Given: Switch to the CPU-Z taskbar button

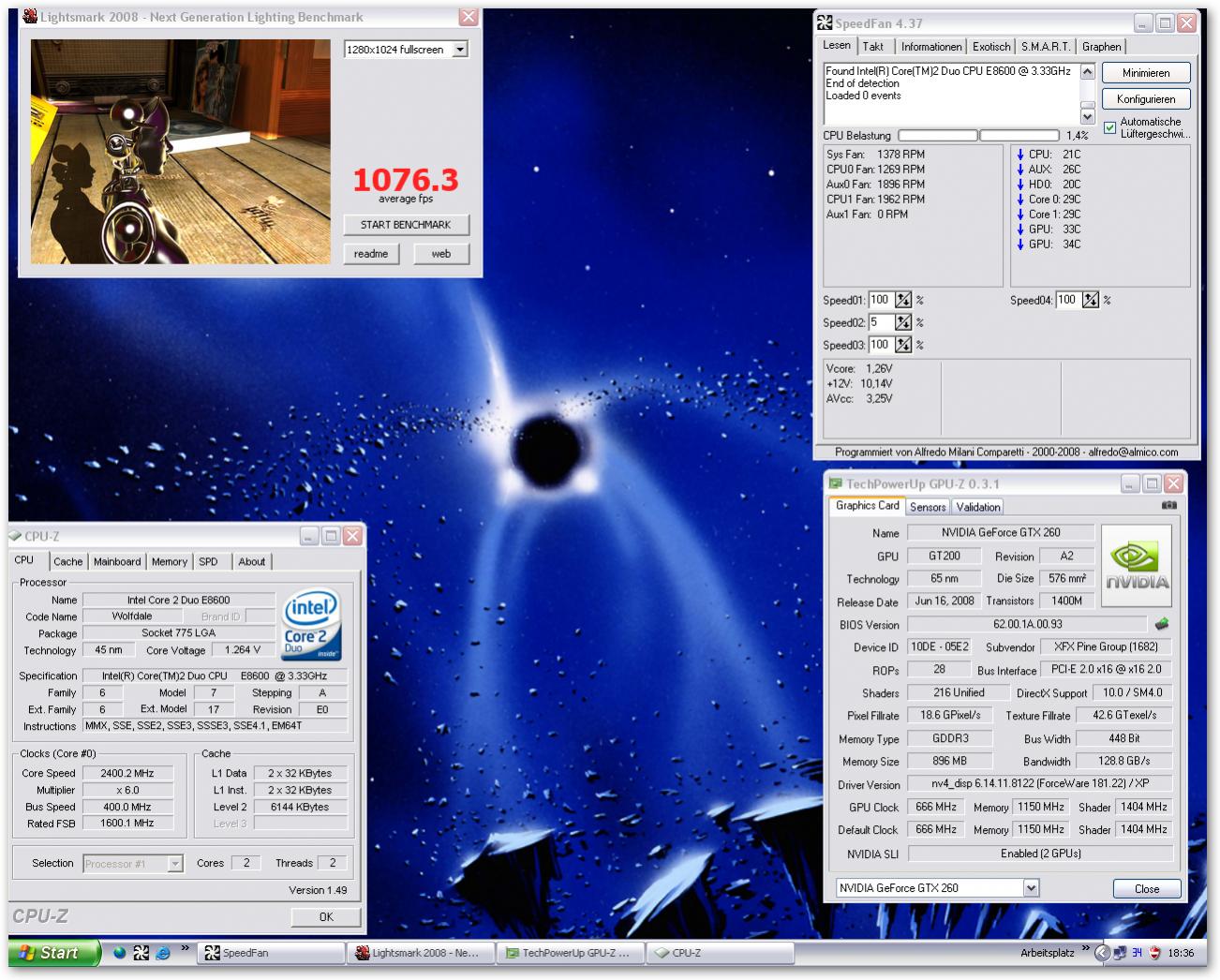Looking at the screenshot, I should coord(720,953).
